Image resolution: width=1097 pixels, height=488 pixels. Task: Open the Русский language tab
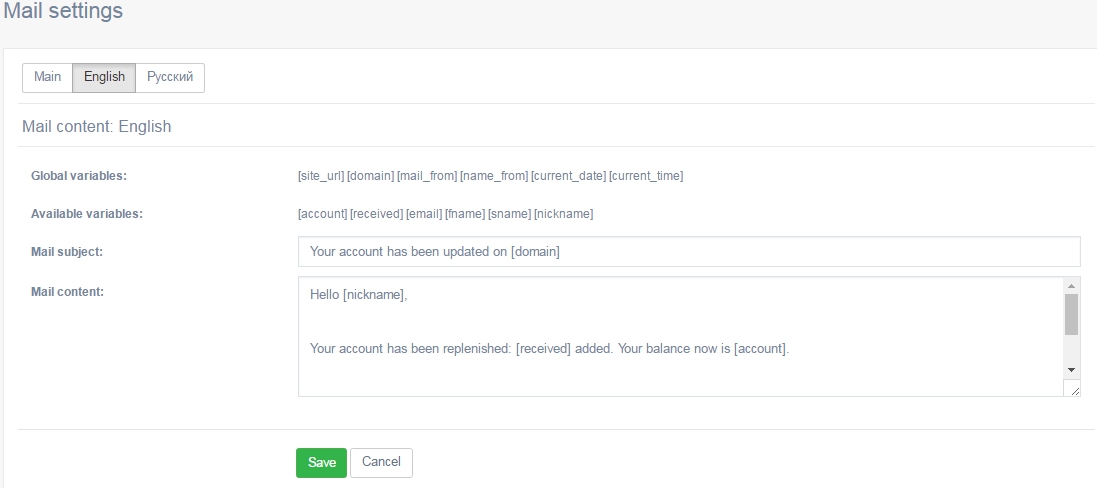click(170, 78)
